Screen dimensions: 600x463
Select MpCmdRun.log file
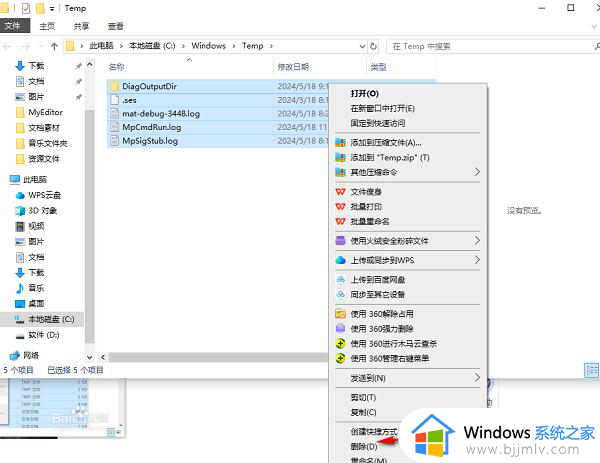(x=152, y=127)
